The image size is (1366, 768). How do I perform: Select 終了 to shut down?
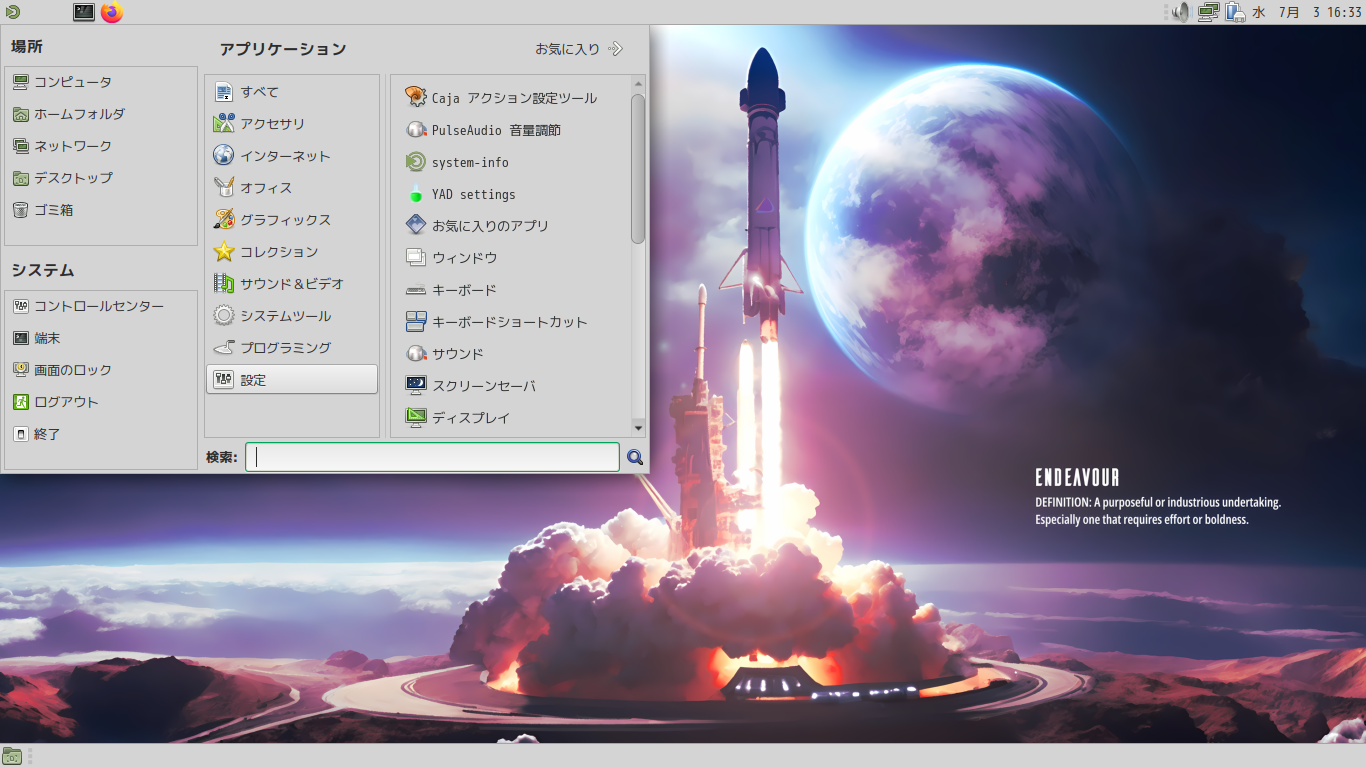tap(101, 434)
